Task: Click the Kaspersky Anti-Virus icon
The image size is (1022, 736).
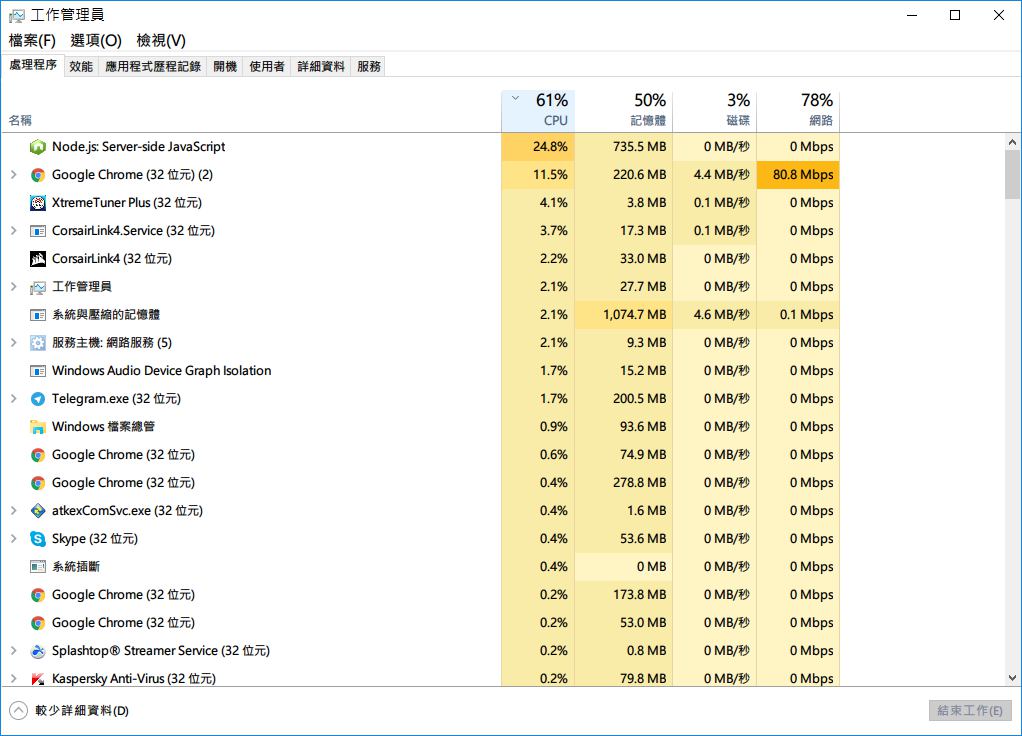Action: (x=38, y=679)
